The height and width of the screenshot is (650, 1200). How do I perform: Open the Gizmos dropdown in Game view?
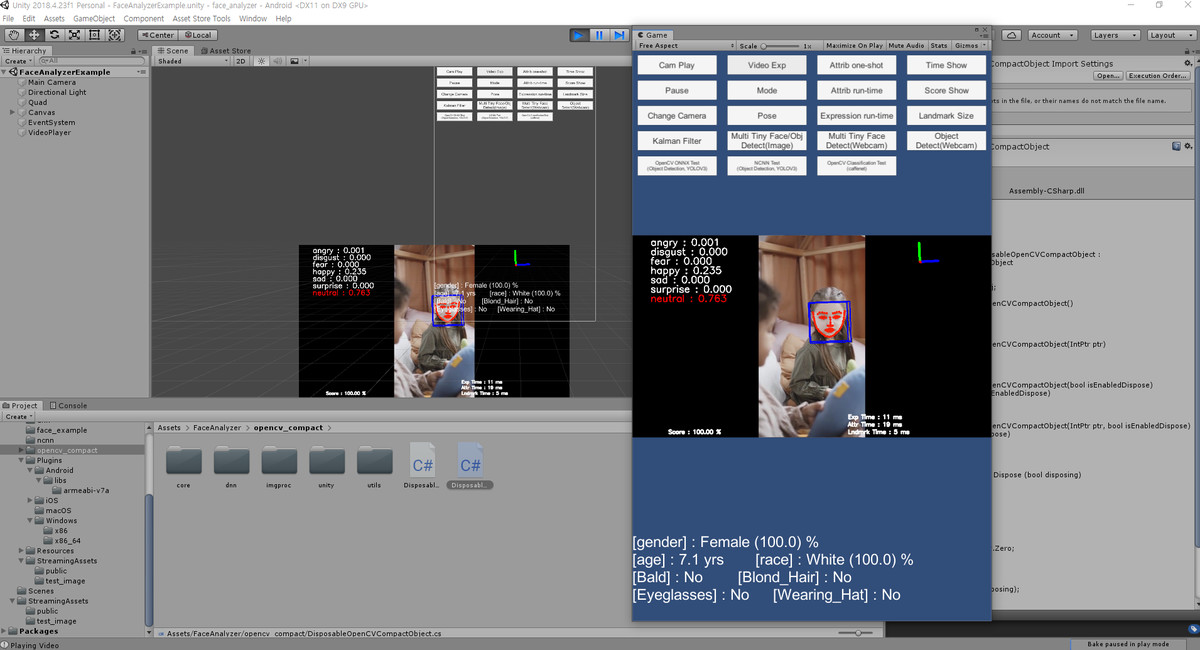pyautogui.click(x=970, y=46)
